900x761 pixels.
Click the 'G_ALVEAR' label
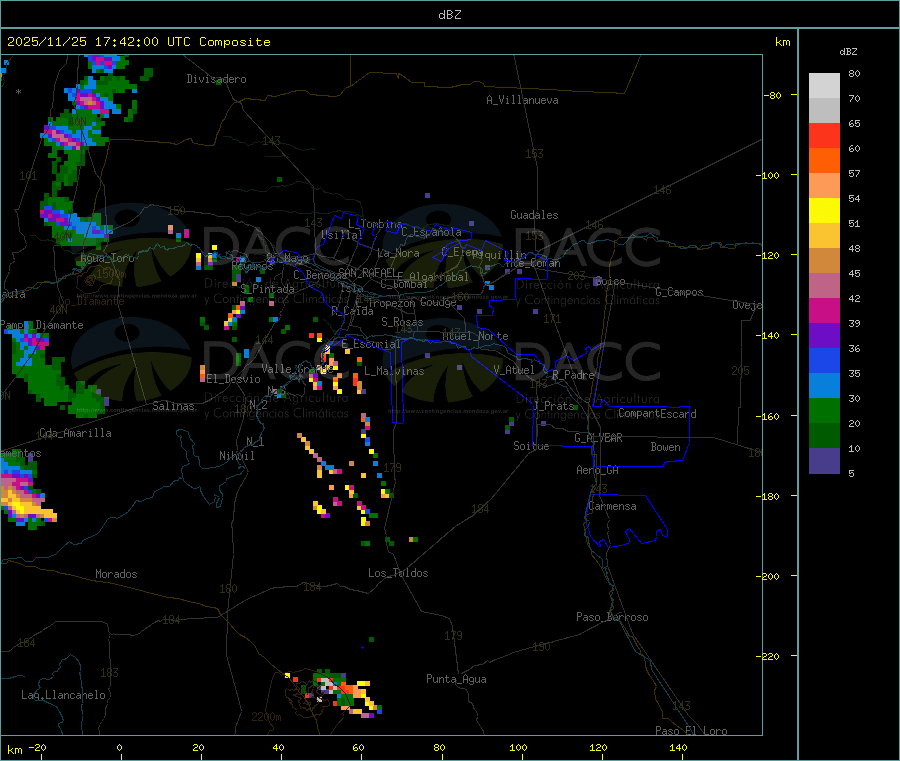pos(599,438)
